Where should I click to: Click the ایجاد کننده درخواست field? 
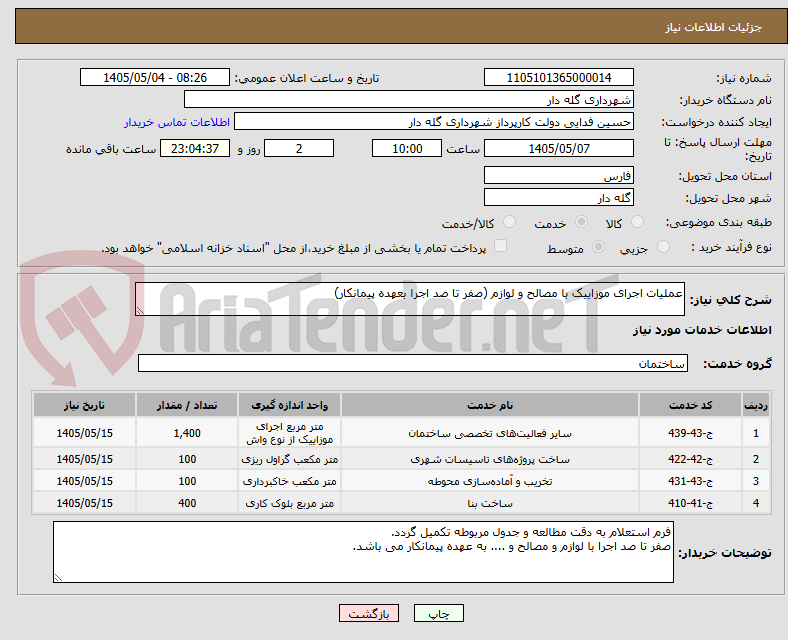pyautogui.click(x=434, y=122)
